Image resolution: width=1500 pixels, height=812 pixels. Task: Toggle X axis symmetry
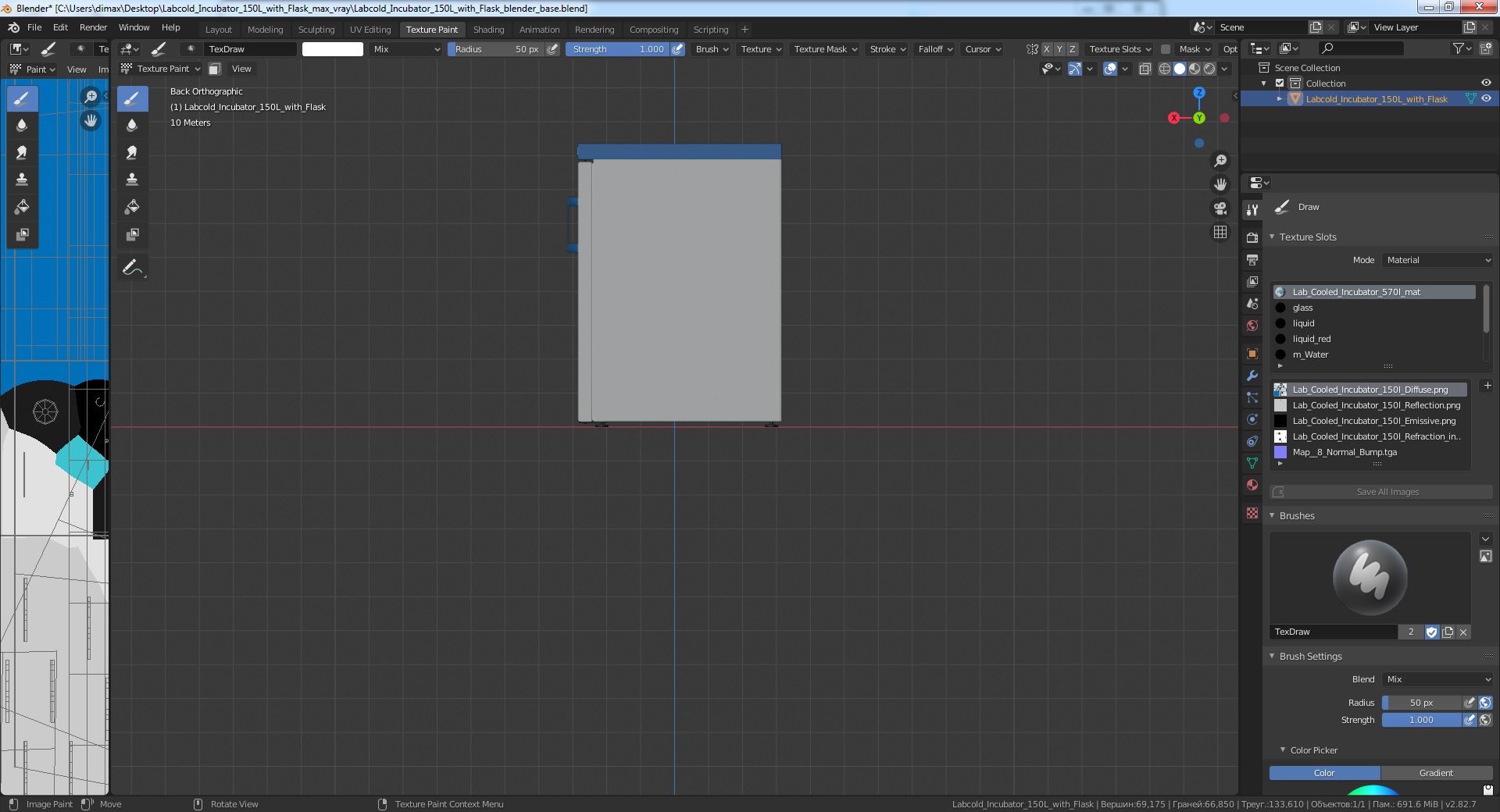[x=1047, y=49]
